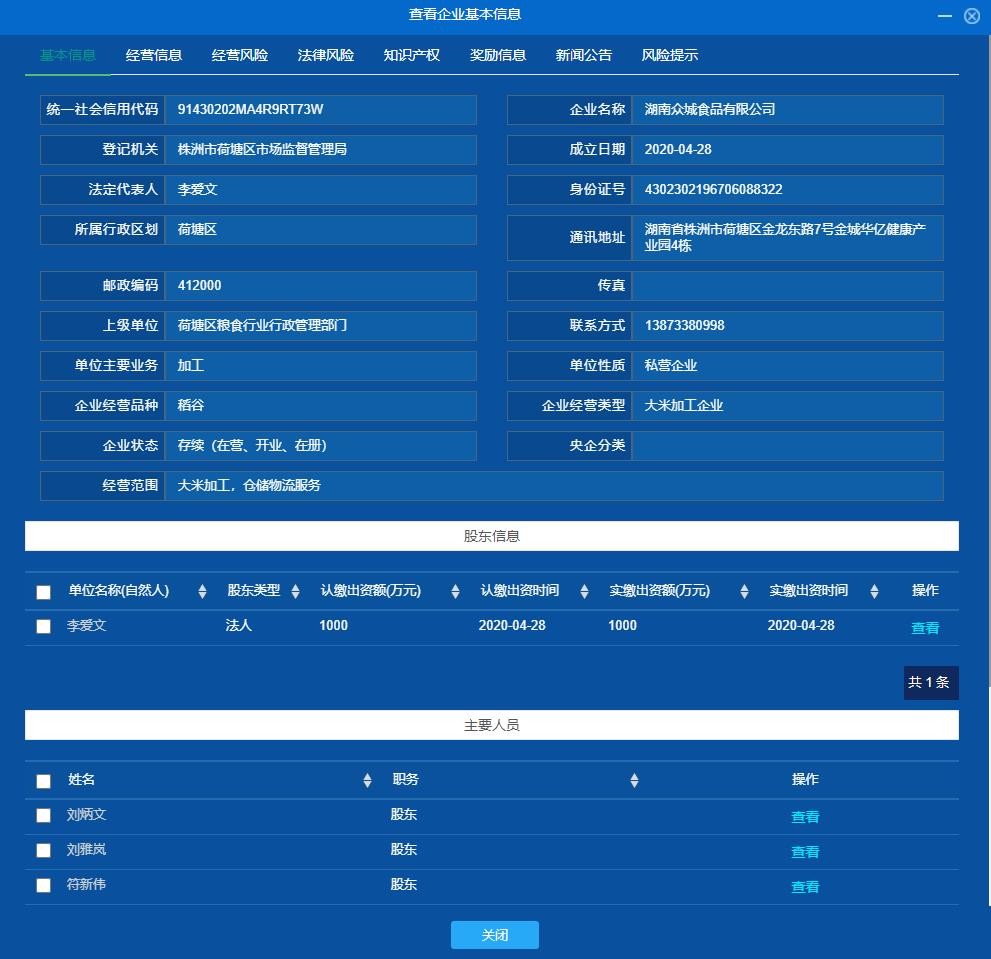The image size is (991, 959).
Task: Open 查看 link for 刘雅岚
Action: coord(805,852)
